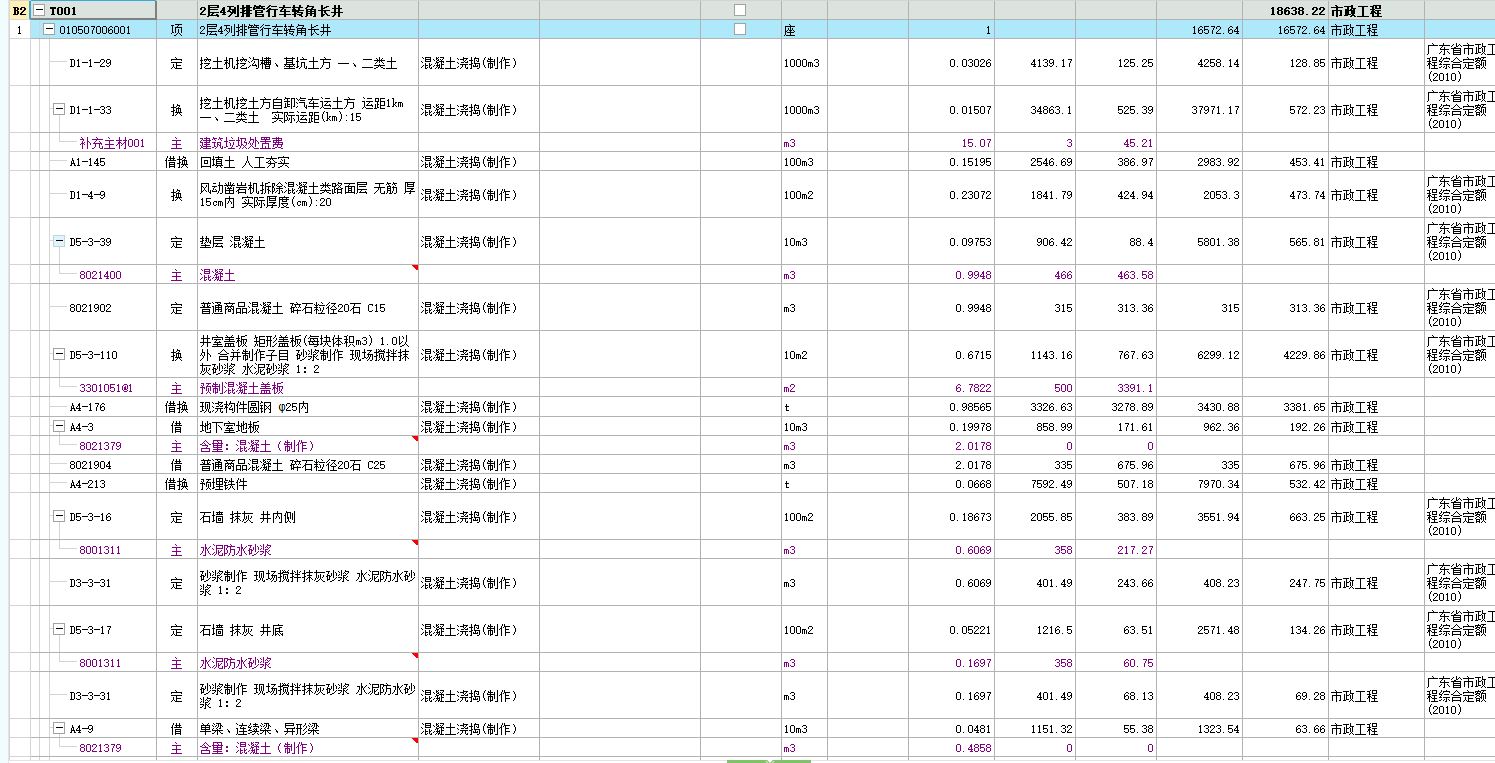1495x763 pixels.
Task: Click name cell 预埋铁件
Action: coord(223,484)
